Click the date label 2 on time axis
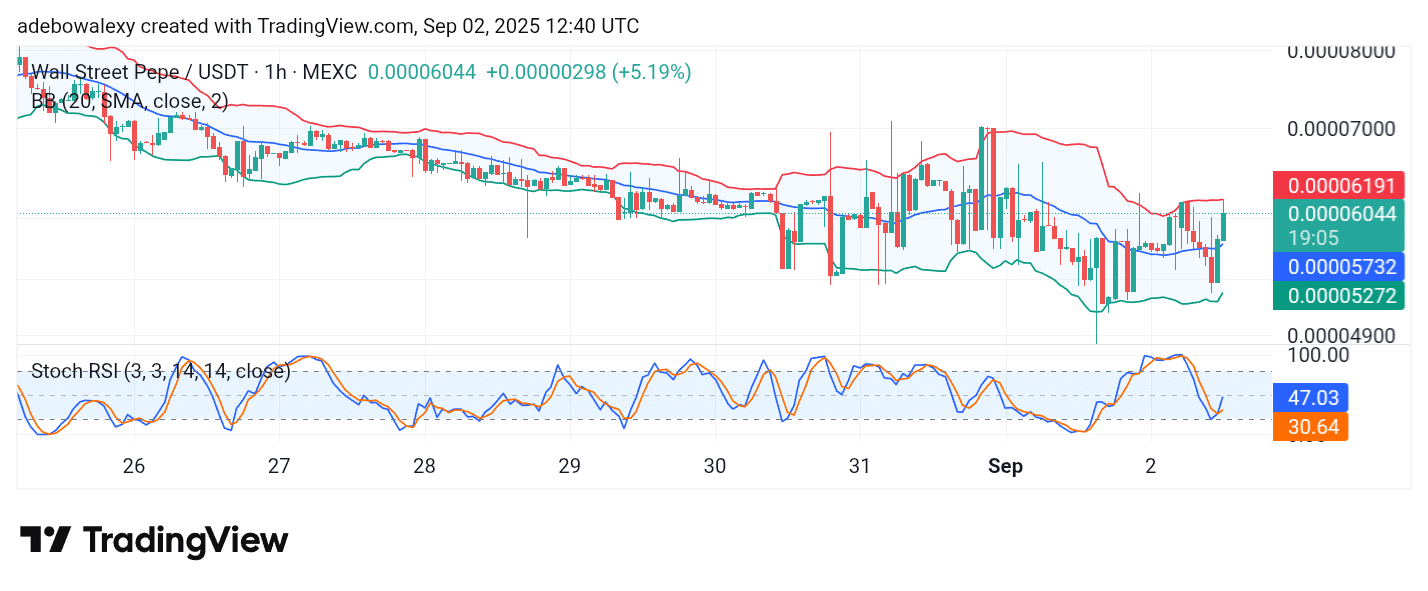The image size is (1428, 591). pos(1150,466)
